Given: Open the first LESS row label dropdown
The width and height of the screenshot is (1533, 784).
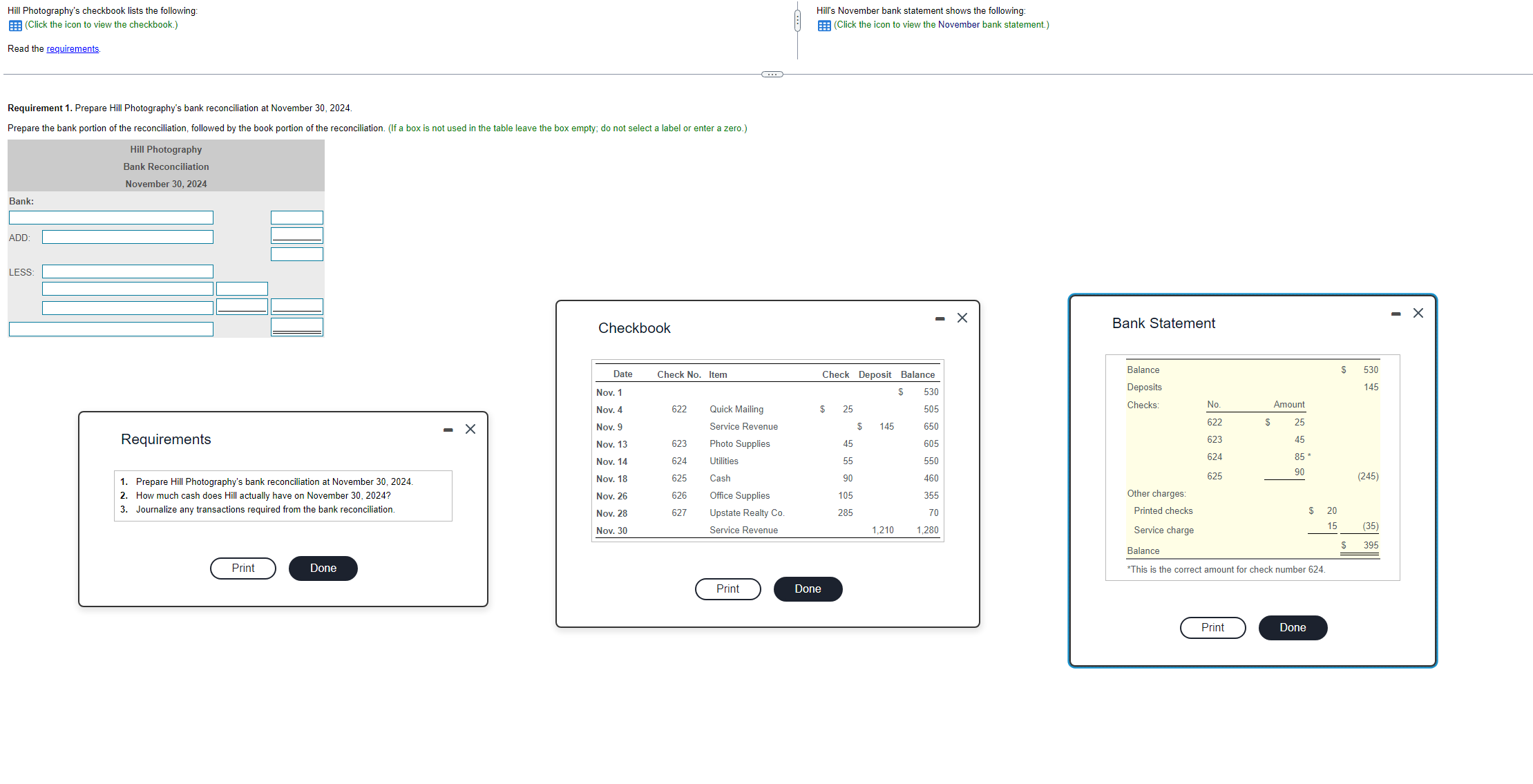Looking at the screenshot, I should (x=127, y=271).
